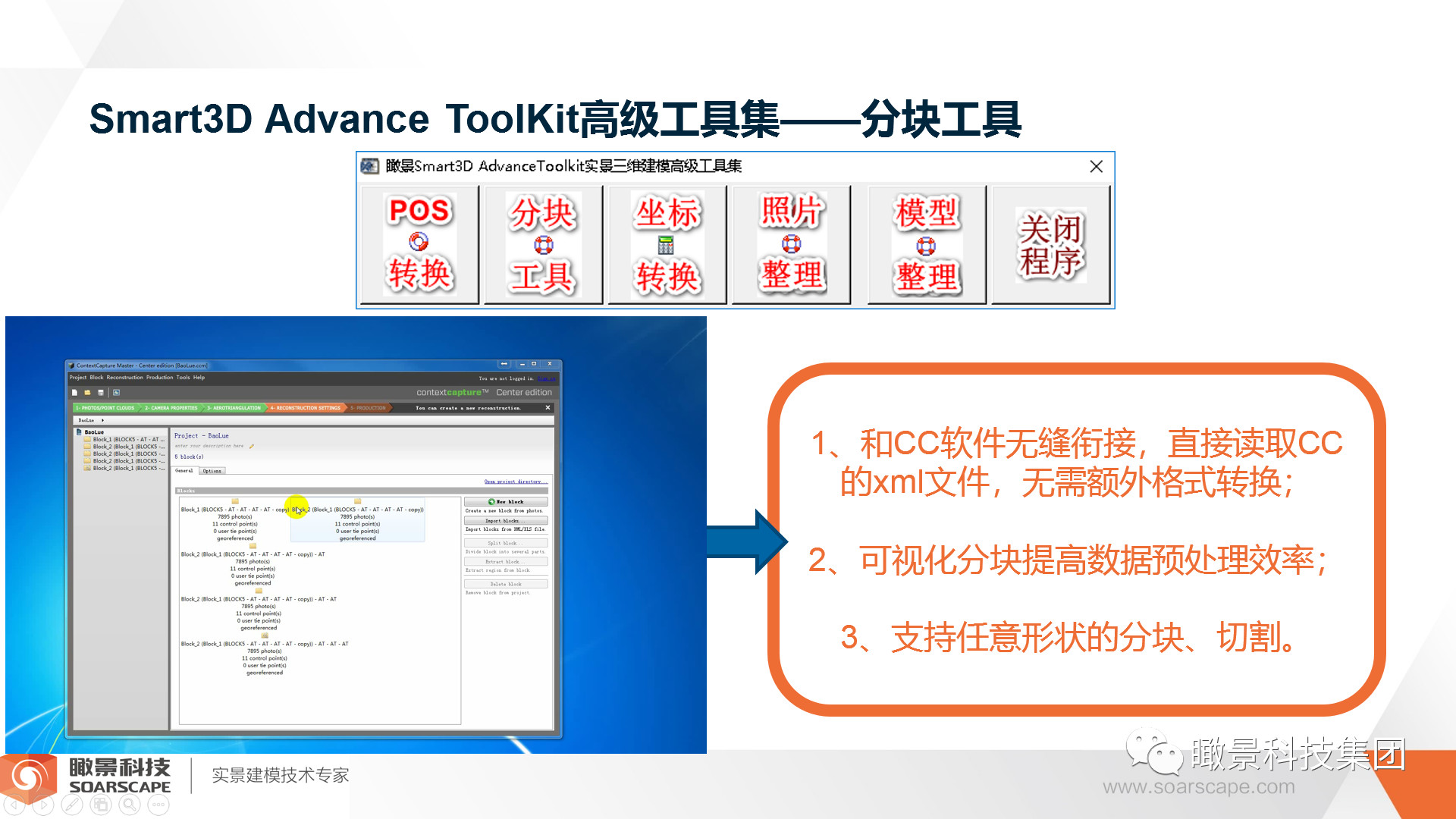This screenshot has height=819, width=1456.
Task: Select the Block_1 (BLOCKS - AT - AT - AT - AT - copy) block
Action: [x=235, y=520]
